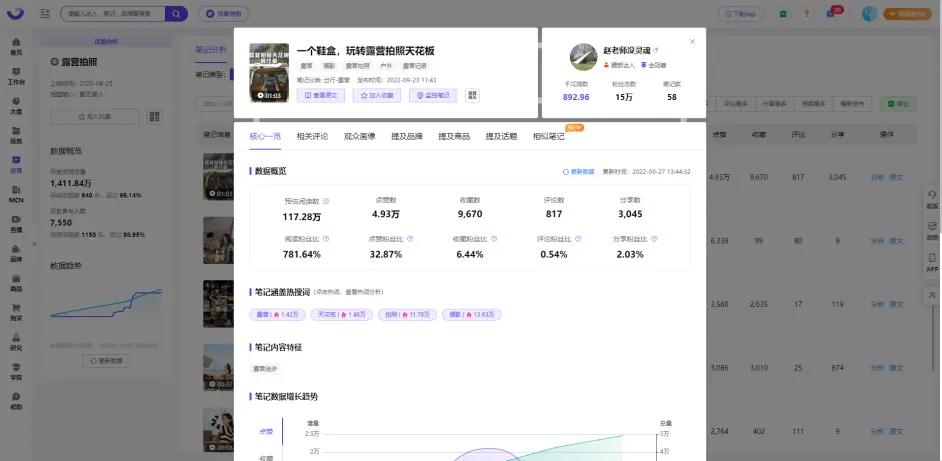Show info tooltip for 分享粉丝比
This screenshot has height=461, width=942.
[654, 239]
